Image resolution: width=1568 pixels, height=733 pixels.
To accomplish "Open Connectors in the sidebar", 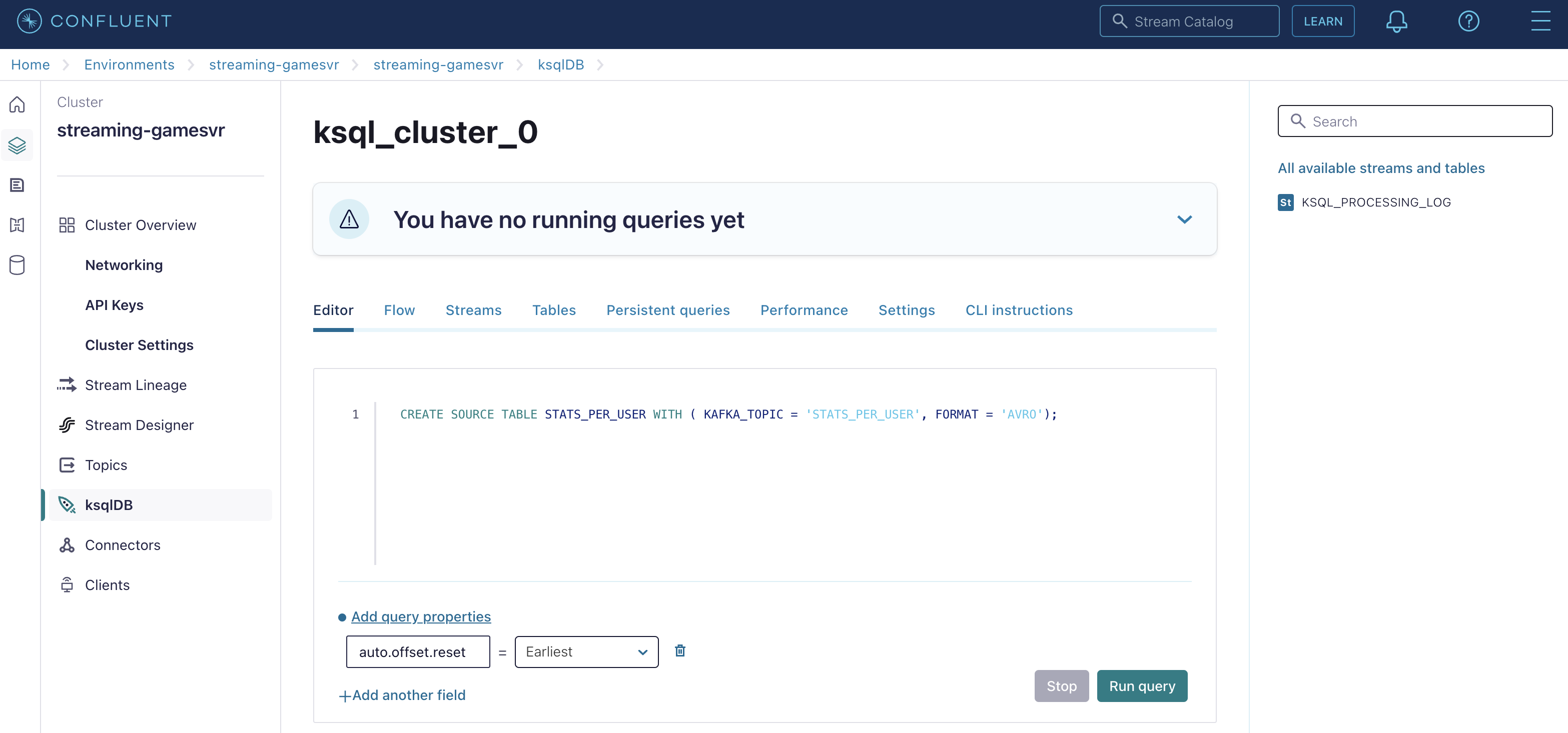I will tap(123, 545).
